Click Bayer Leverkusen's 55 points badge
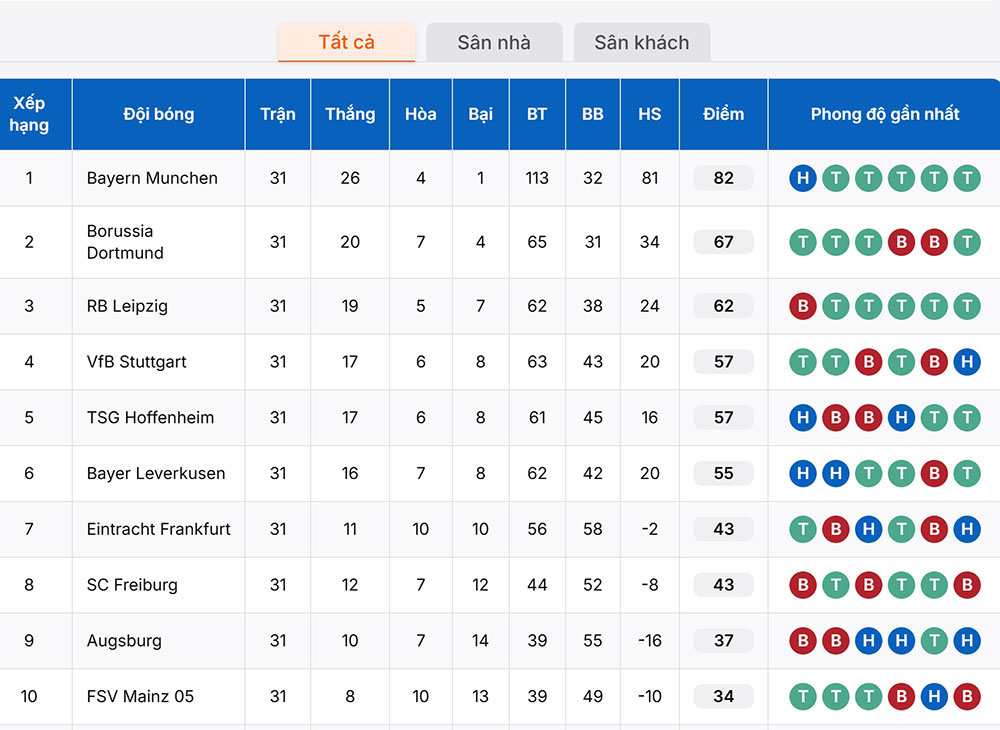Image resolution: width=1000 pixels, height=730 pixels. point(724,473)
